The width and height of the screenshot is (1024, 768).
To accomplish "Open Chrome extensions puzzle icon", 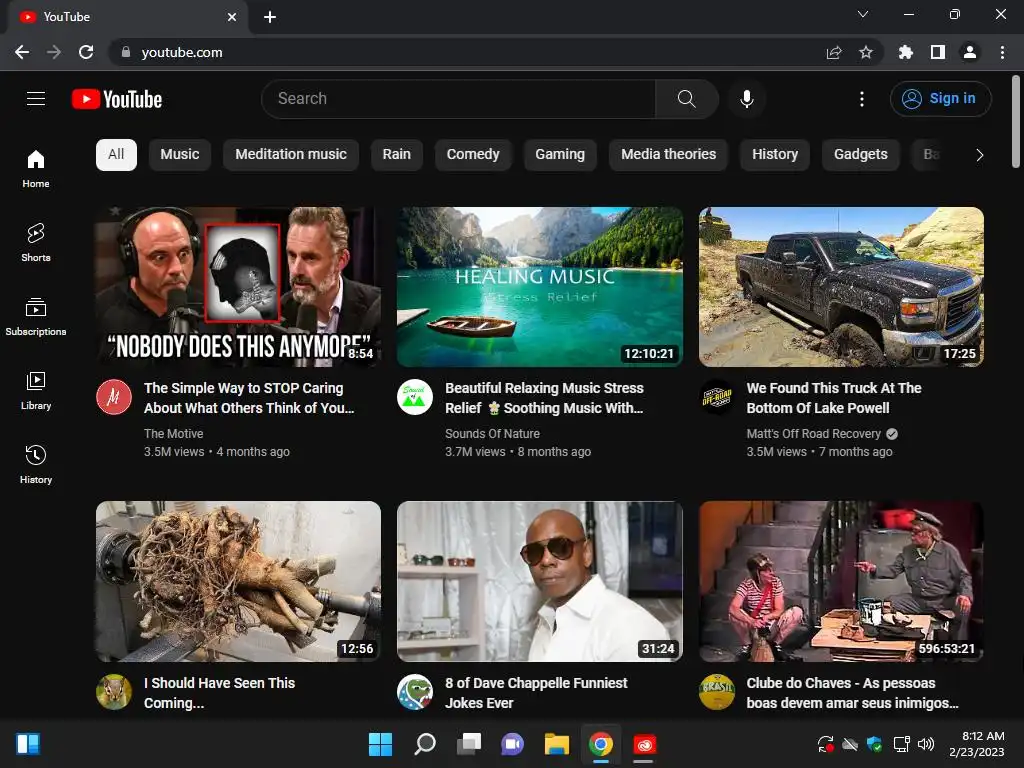I will [x=906, y=52].
